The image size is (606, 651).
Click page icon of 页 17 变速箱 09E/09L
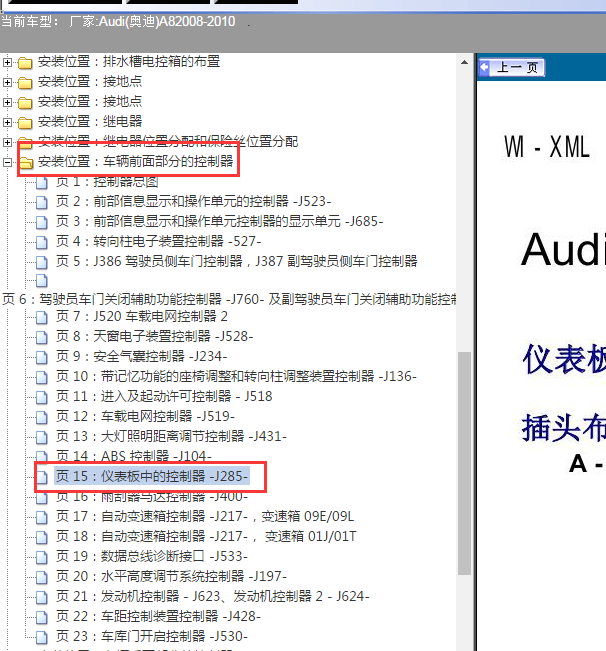[x=42, y=517]
